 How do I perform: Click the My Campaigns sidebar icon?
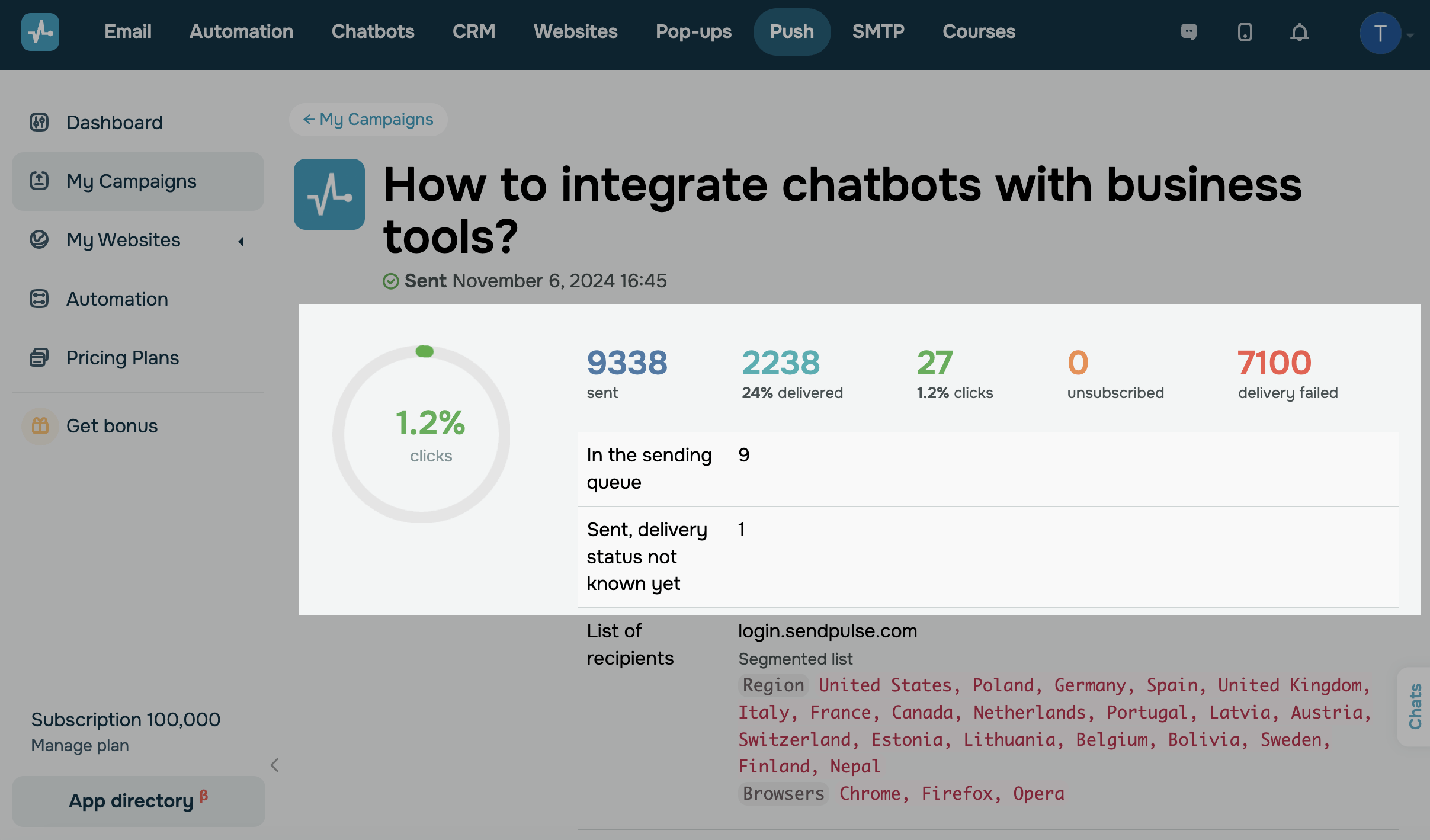(x=39, y=181)
